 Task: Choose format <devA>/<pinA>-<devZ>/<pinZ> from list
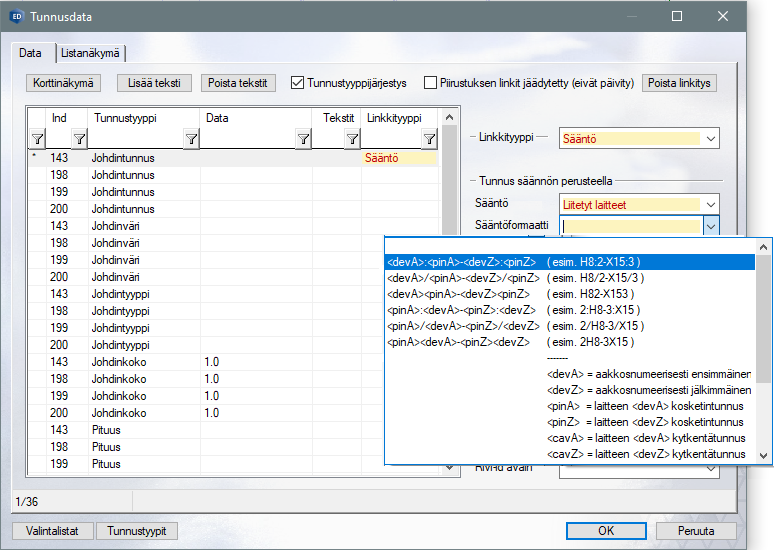pyautogui.click(x=461, y=278)
